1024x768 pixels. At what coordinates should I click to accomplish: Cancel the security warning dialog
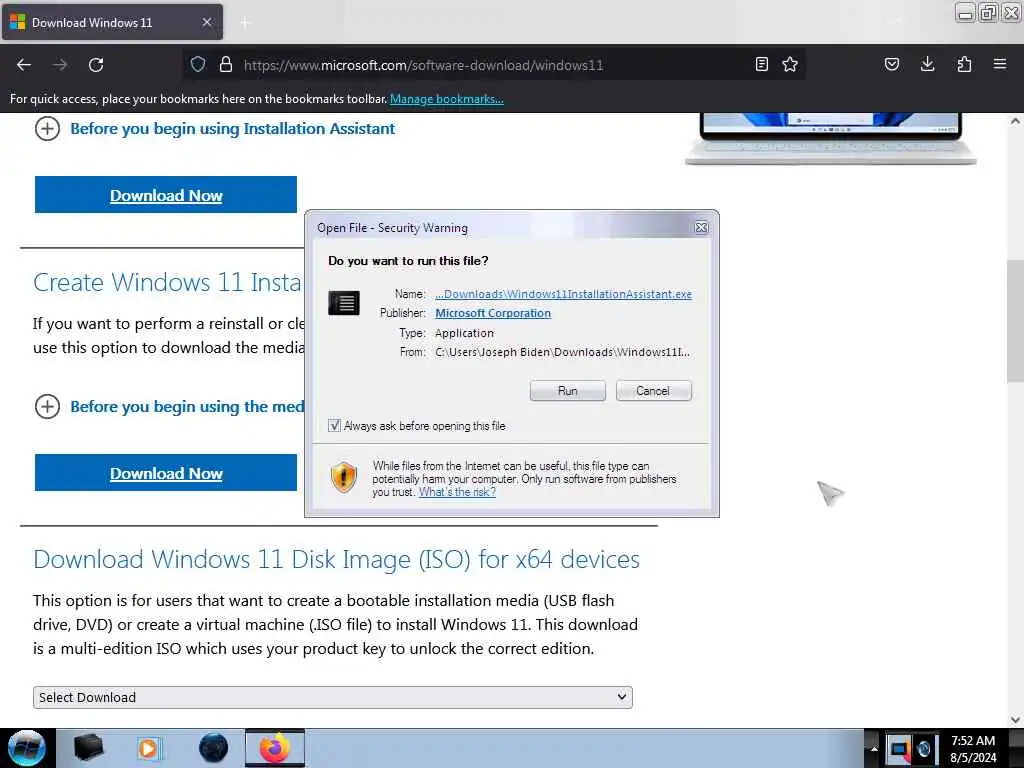pos(653,391)
